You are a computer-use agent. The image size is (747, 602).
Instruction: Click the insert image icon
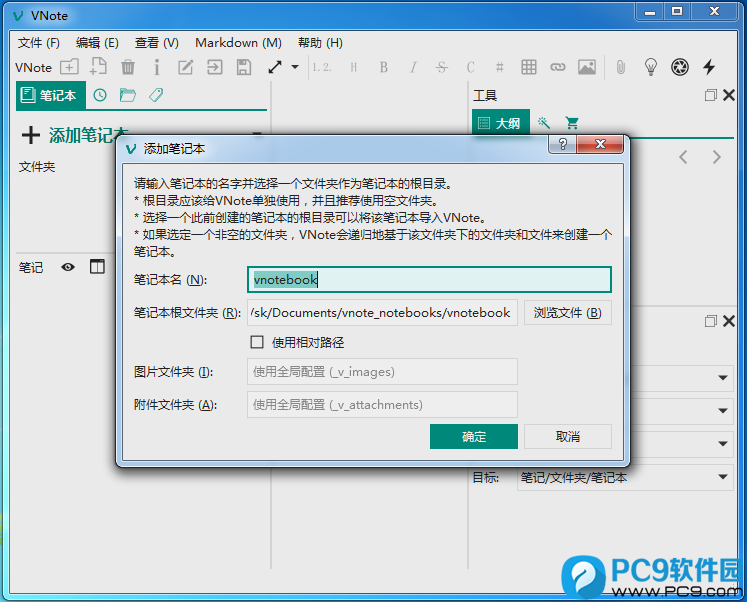[587, 67]
